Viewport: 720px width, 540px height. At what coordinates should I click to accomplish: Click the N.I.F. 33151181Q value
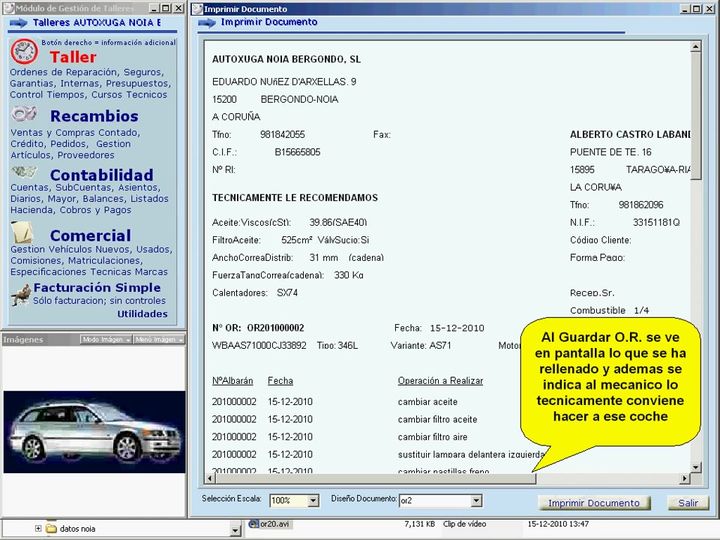coord(656,222)
